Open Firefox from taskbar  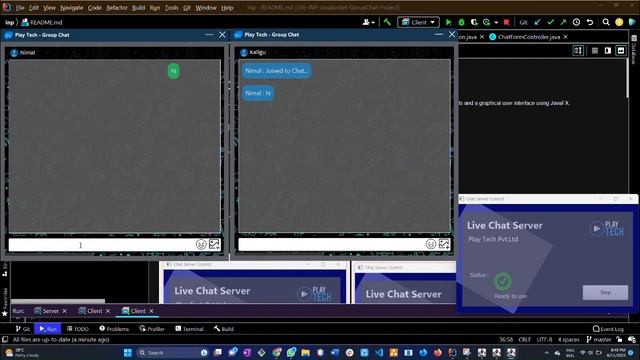pos(438,353)
